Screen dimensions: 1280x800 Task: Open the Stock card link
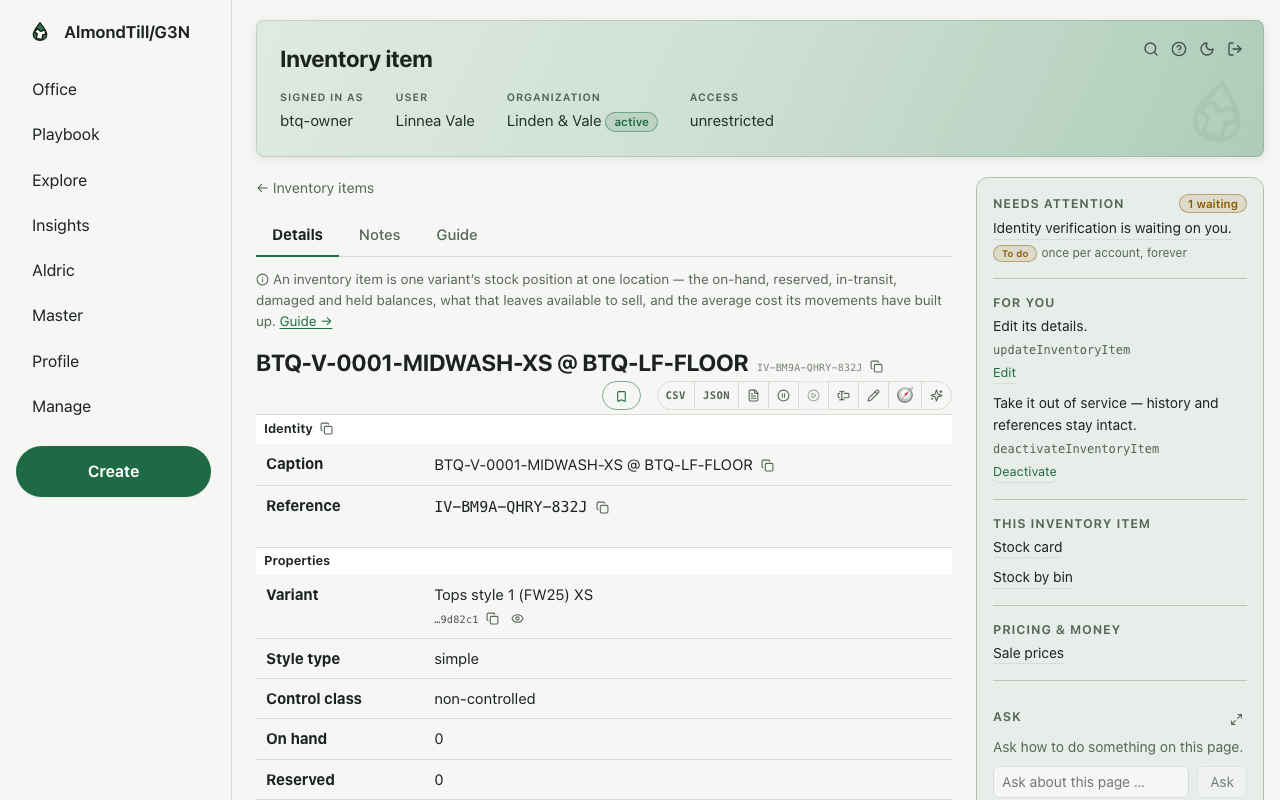click(x=1028, y=547)
